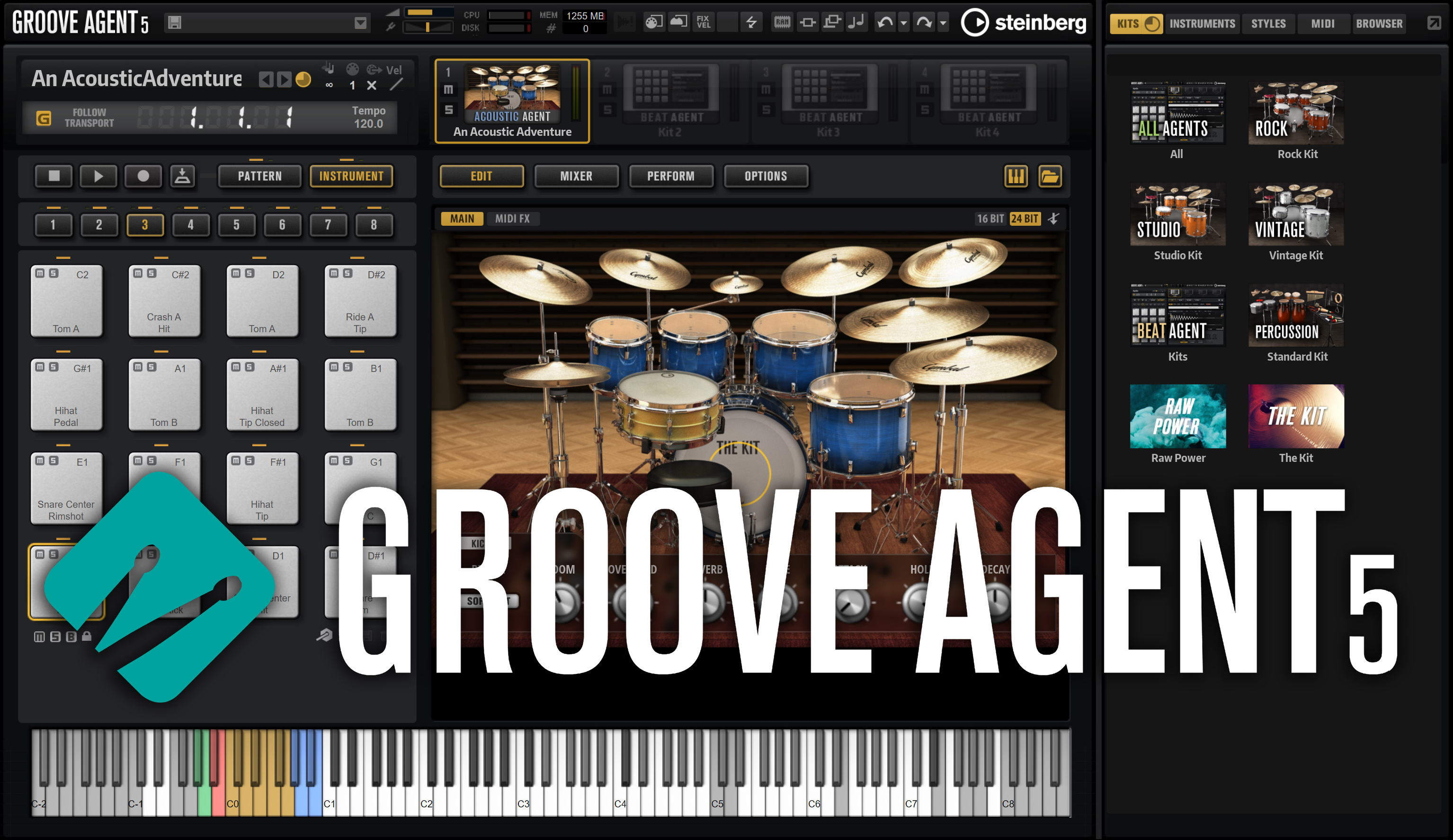
Task: Adjust the master tune slider
Action: [x=428, y=27]
